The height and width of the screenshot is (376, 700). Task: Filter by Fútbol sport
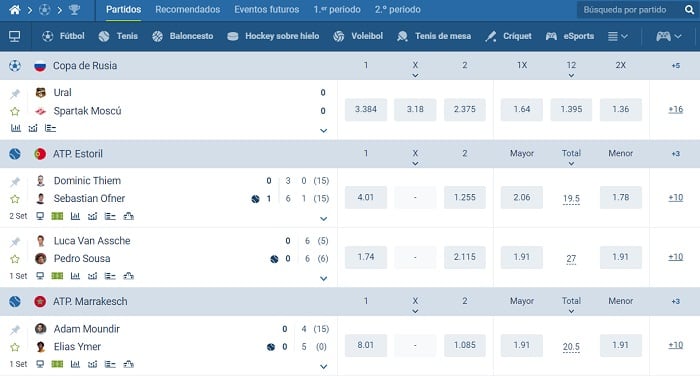click(63, 36)
